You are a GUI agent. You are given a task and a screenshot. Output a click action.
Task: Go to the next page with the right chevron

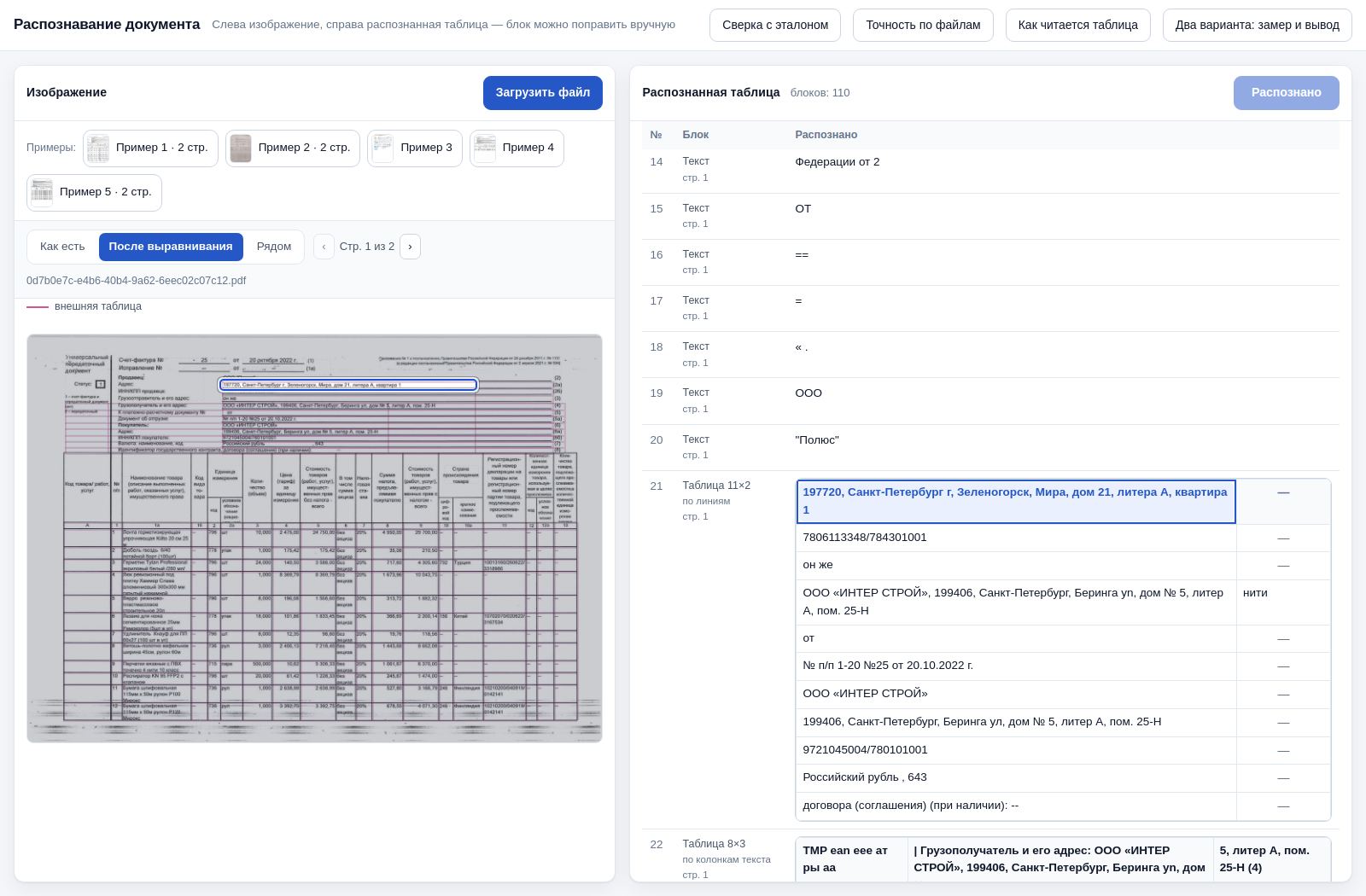pos(410,247)
